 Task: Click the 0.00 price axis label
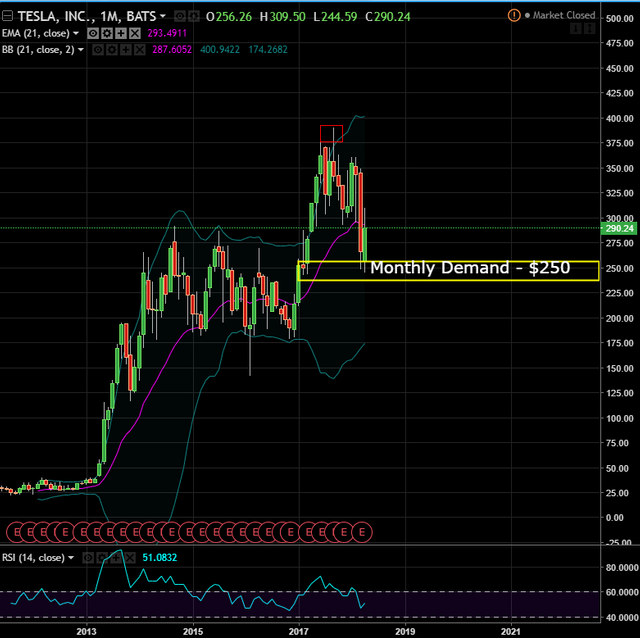click(615, 518)
